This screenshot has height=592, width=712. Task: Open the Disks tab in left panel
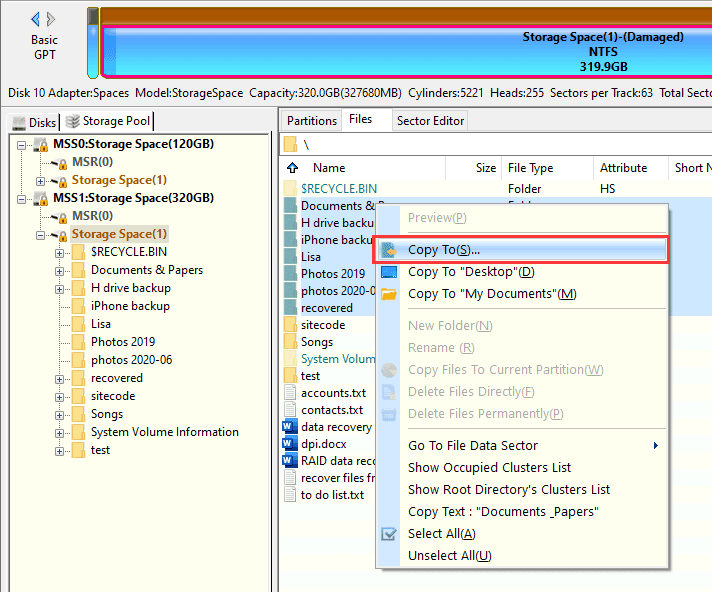[x=33, y=122]
